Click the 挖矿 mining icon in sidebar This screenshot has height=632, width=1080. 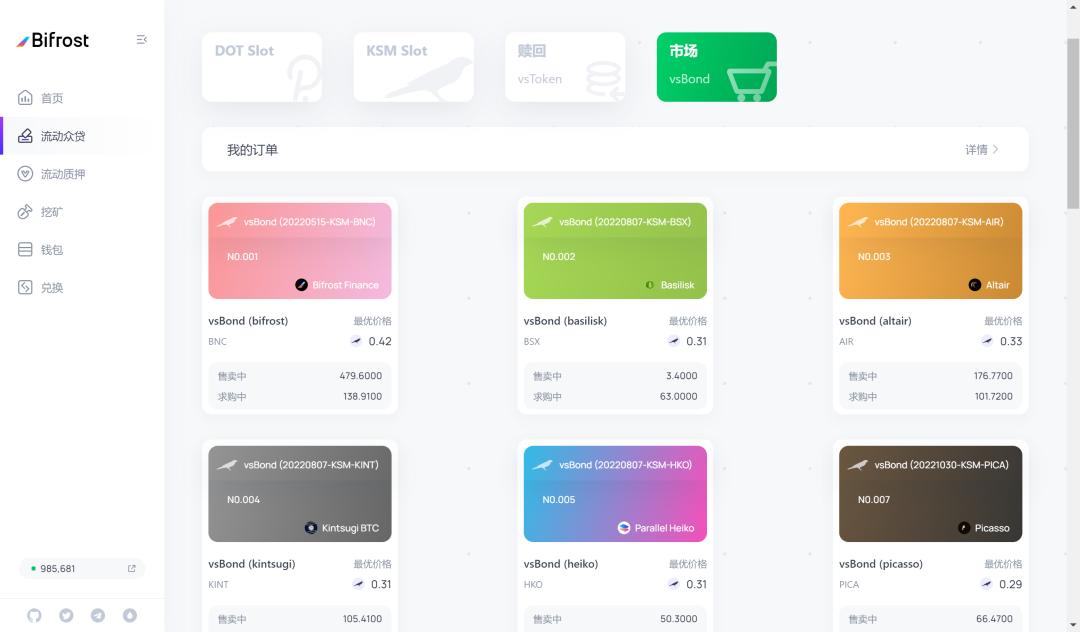click(26, 212)
